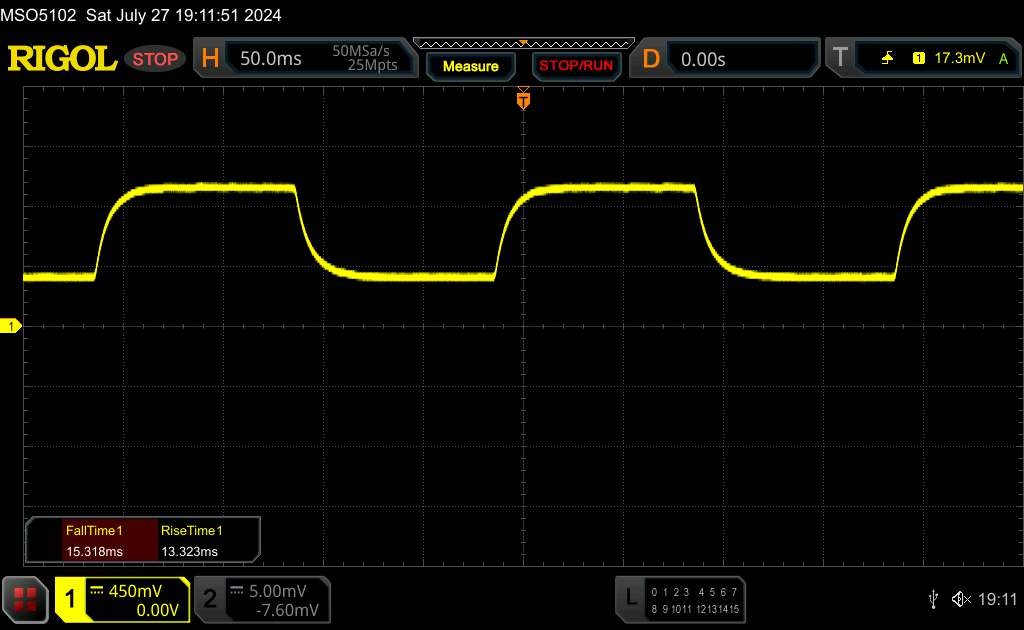This screenshot has height=630, width=1024.
Task: Click channel 2 -7.60mV offset value
Action: coord(287,610)
